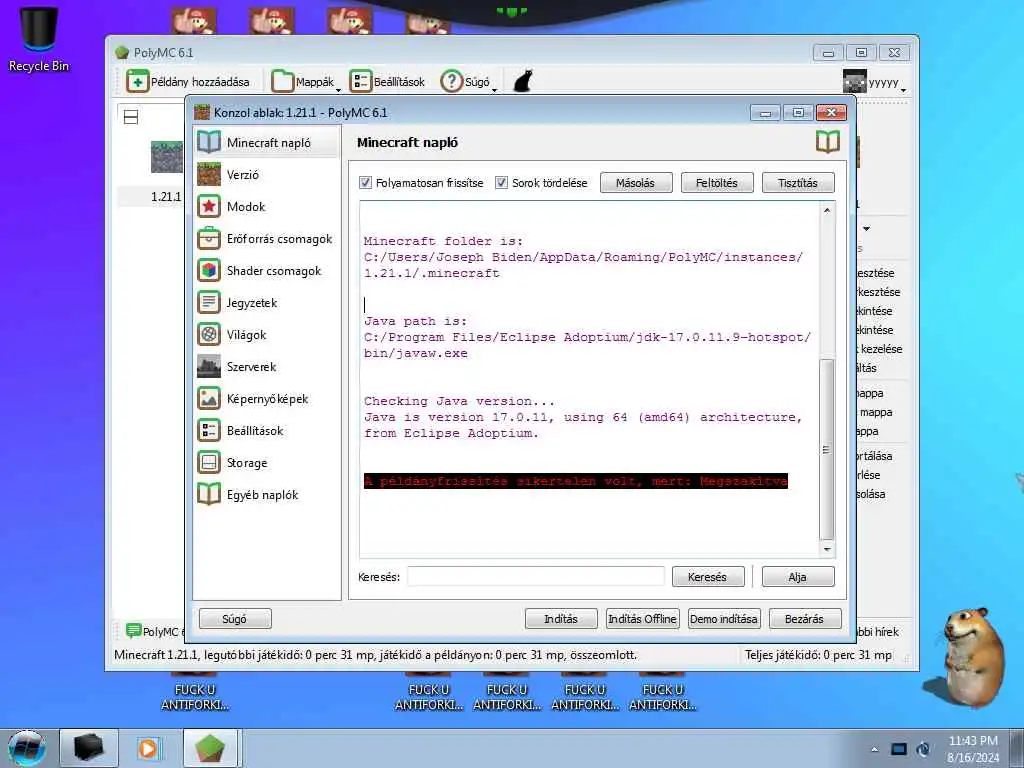The height and width of the screenshot is (768, 1024).
Task: Click the black cat icon in toolbar
Action: point(522,82)
